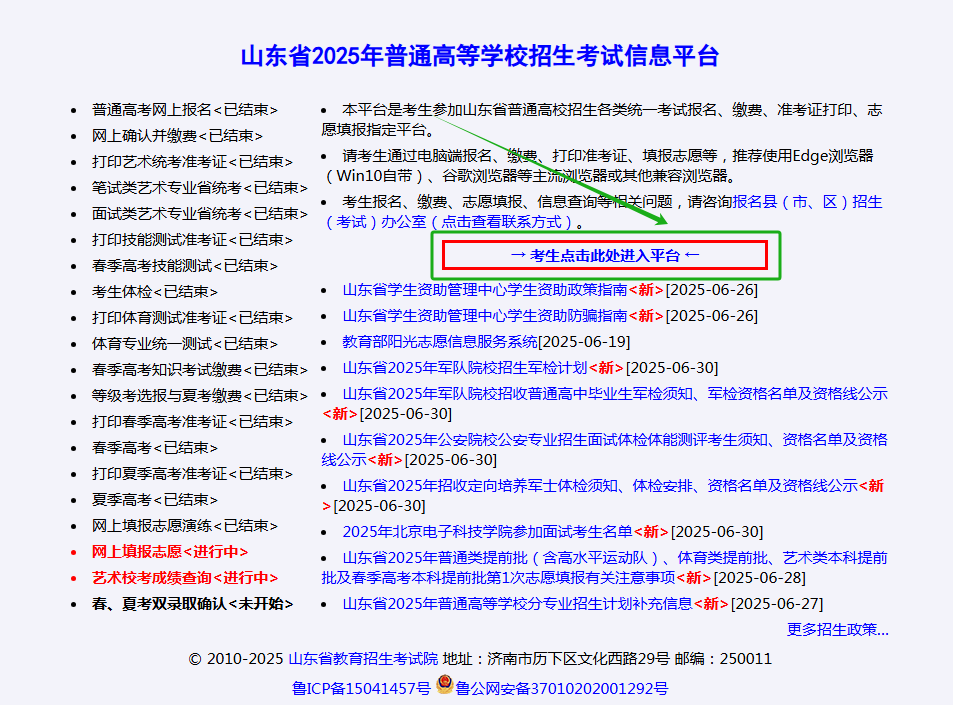
Task: Select 艺术校考成绩查询<进行中> item
Action: click(x=185, y=578)
